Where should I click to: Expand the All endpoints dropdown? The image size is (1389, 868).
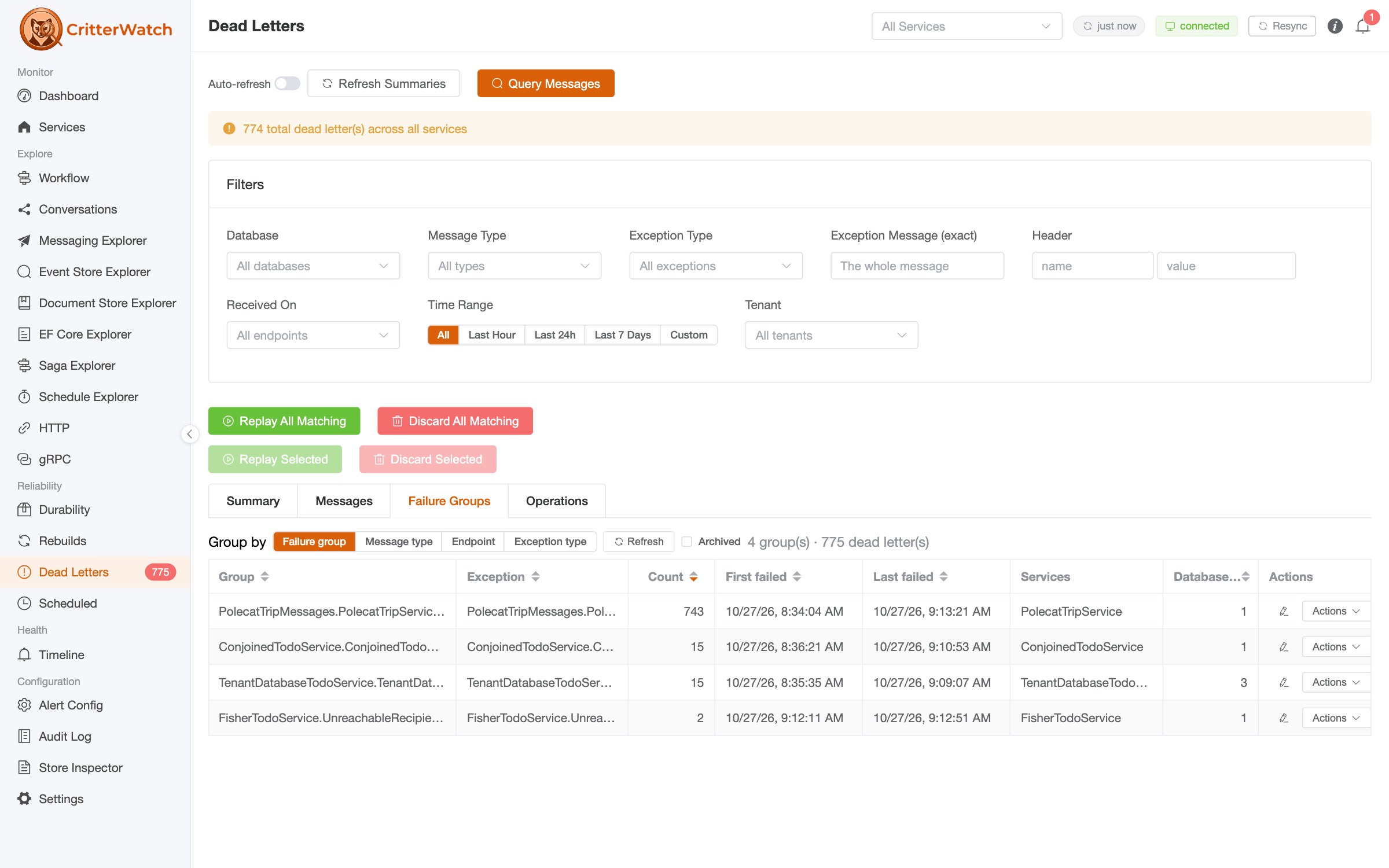(x=313, y=335)
